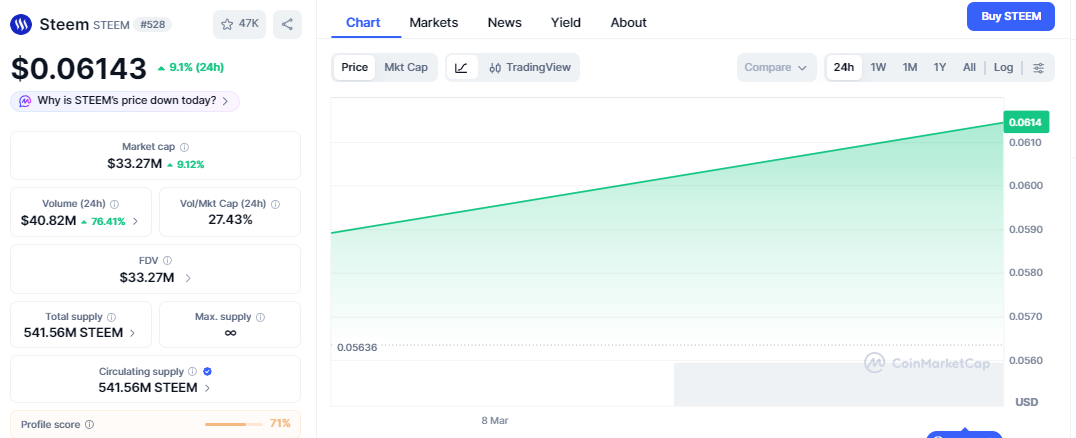Select the Price chart toggle
Screen dimensions: 1076x438
click(355, 67)
